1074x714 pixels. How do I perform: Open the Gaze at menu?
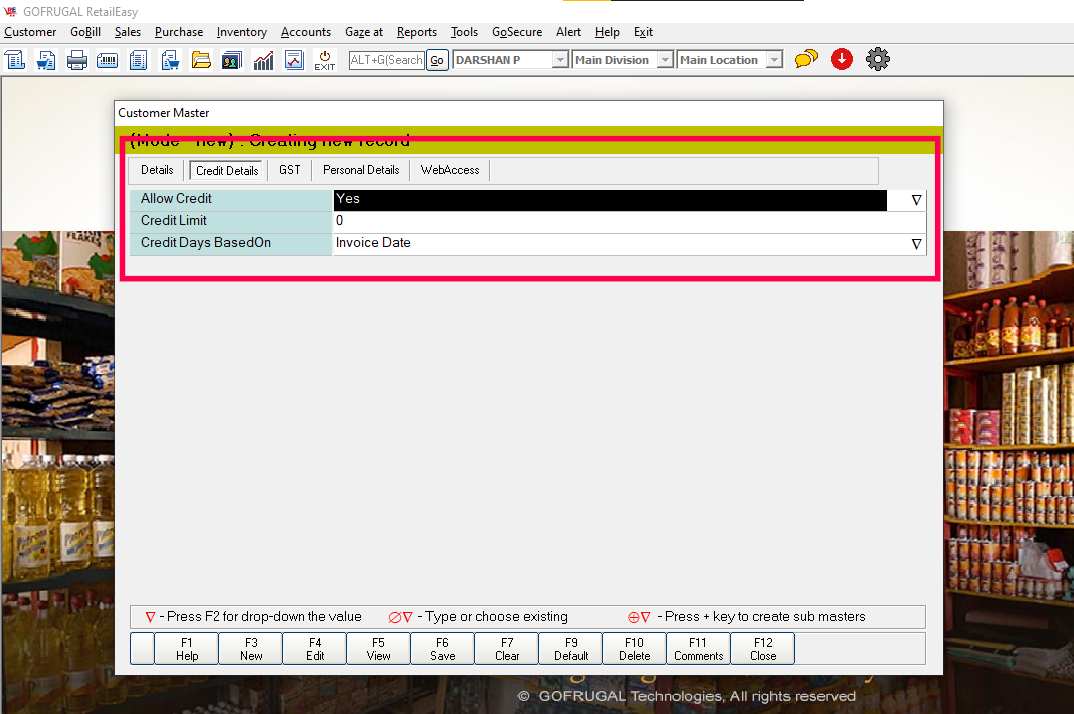tap(364, 32)
